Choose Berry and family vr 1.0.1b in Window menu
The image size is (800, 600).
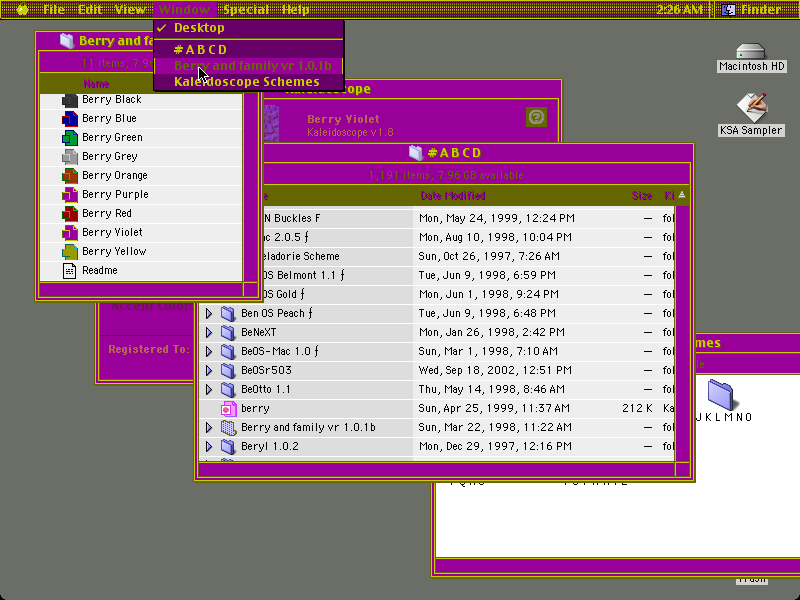tap(249, 66)
